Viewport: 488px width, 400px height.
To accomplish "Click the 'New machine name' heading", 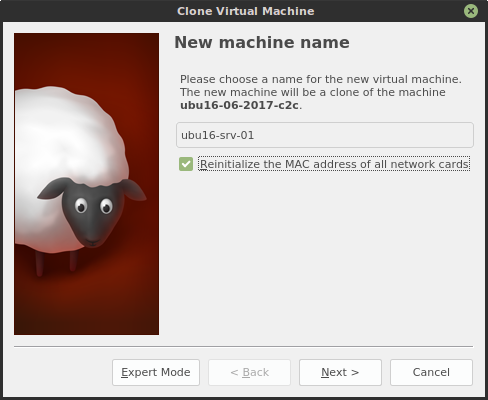I will pos(262,42).
